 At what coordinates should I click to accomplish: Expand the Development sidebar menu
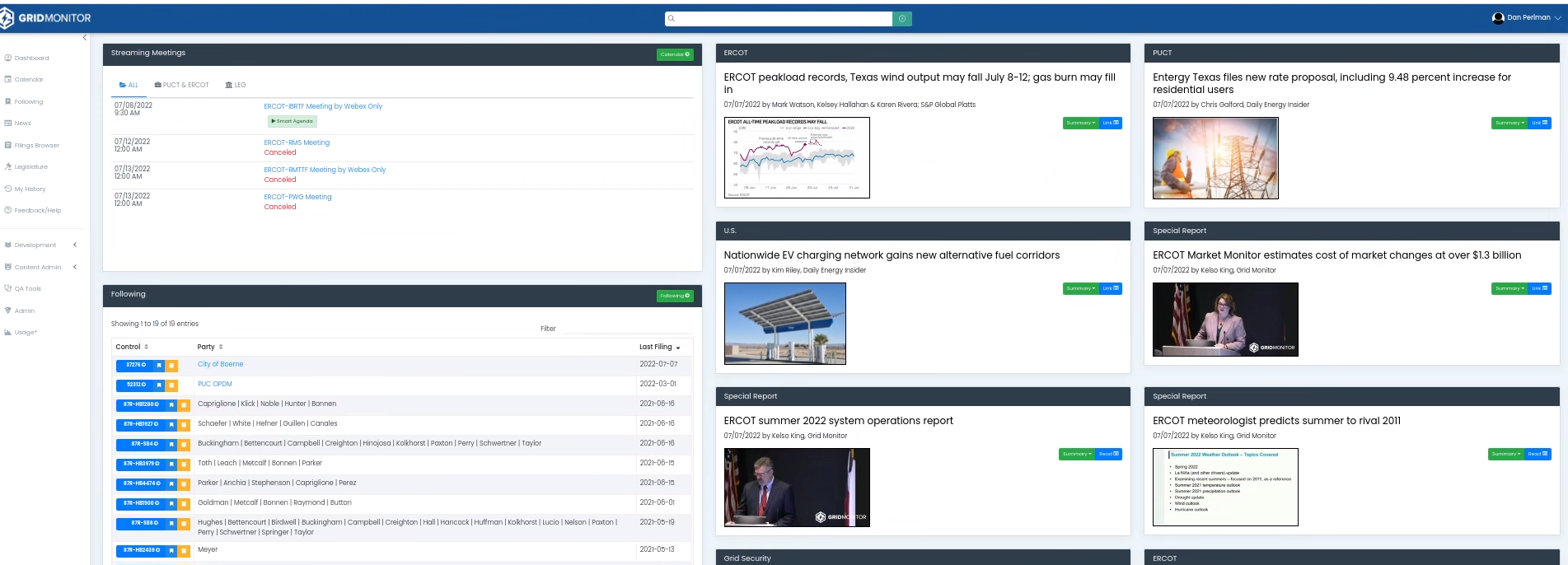(x=40, y=245)
